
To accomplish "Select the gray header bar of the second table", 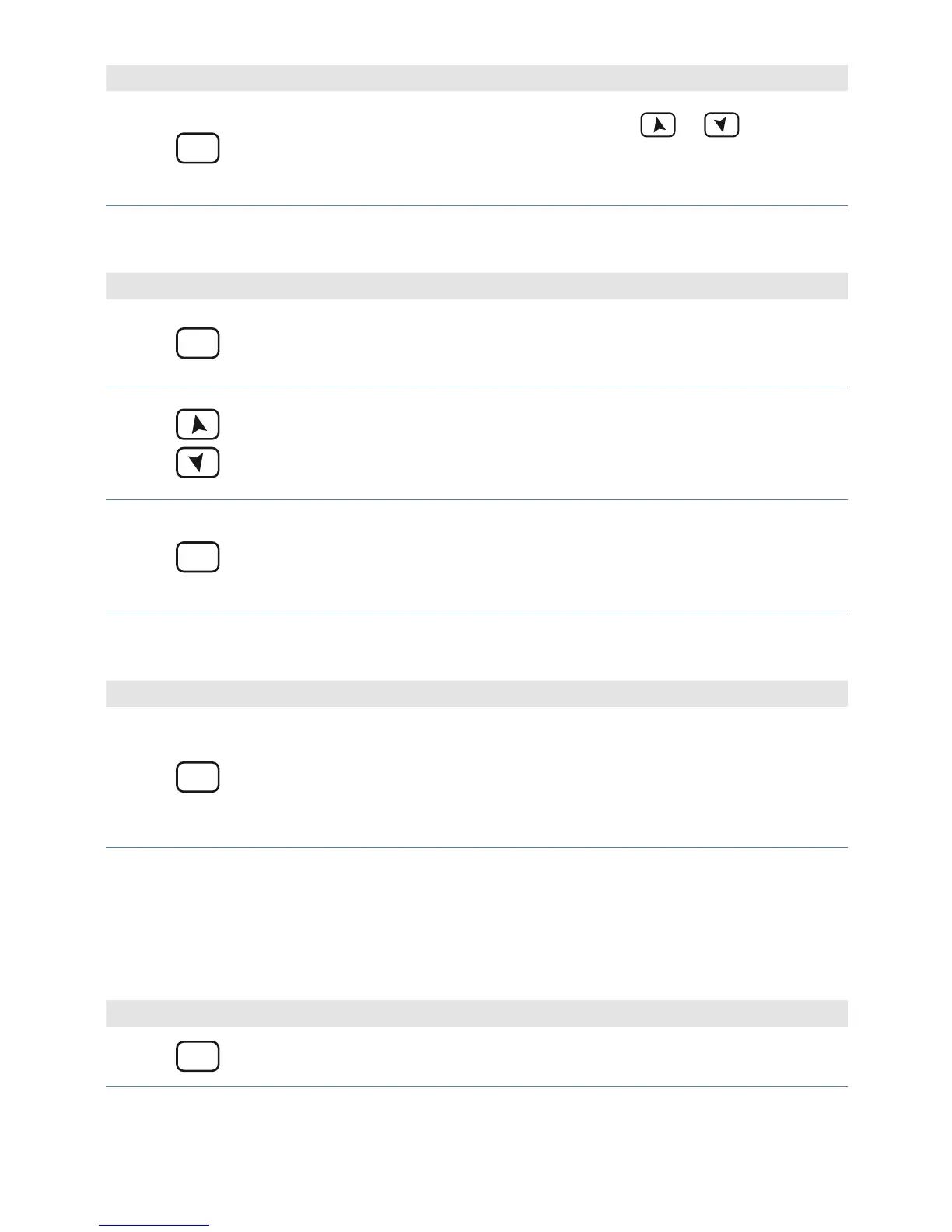I will [477, 286].
